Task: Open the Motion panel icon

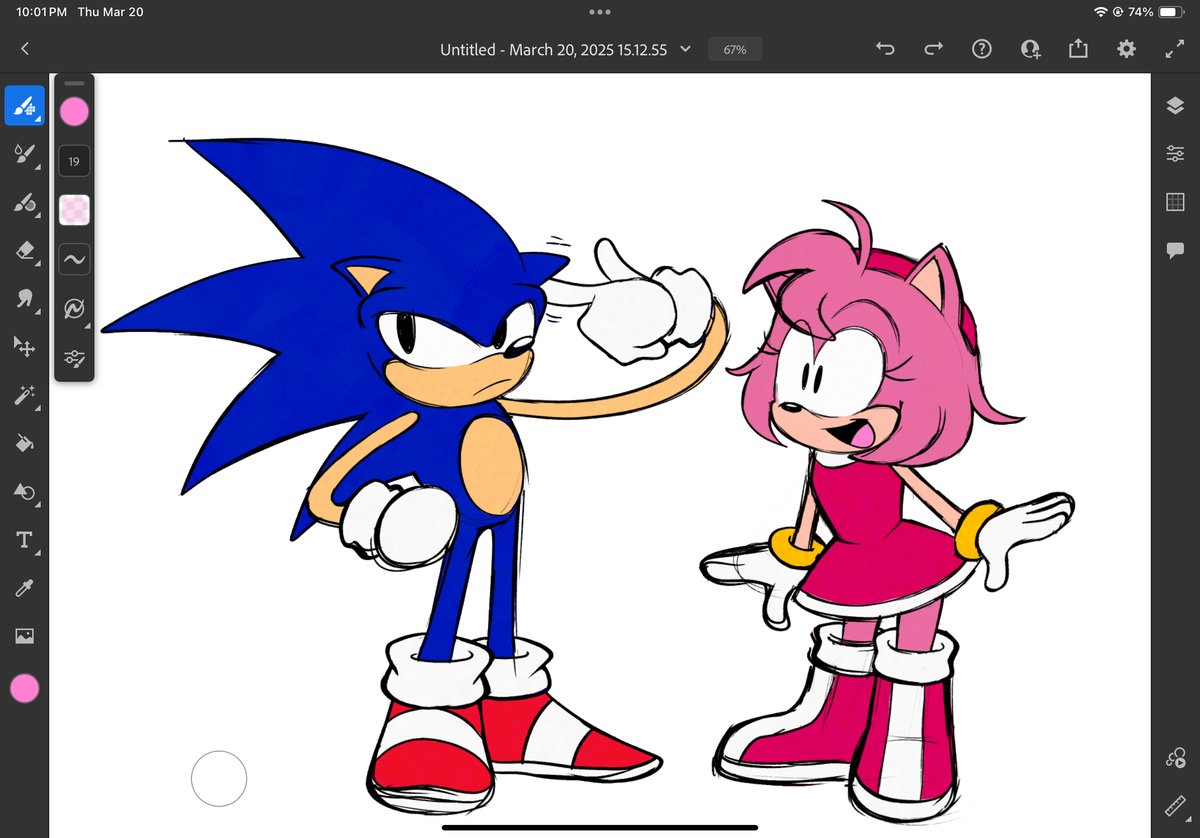Action: click(x=1175, y=758)
